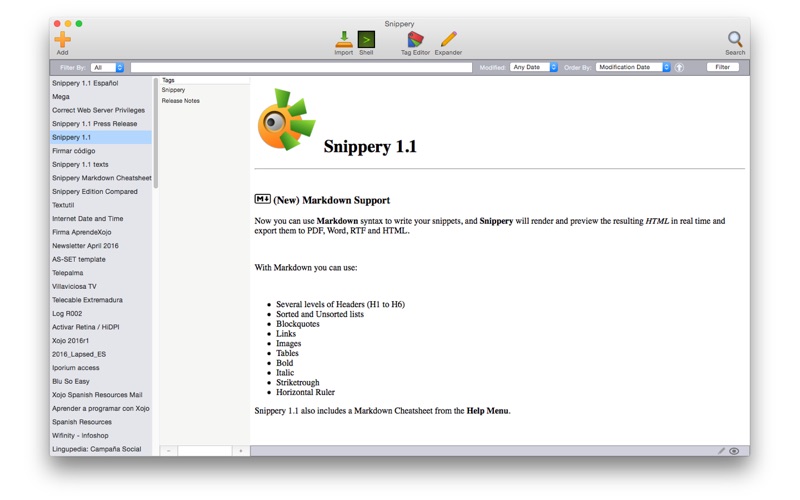Select Activar Retina / HiDPI snippet
This screenshot has height=500, width=800.
coord(101,327)
